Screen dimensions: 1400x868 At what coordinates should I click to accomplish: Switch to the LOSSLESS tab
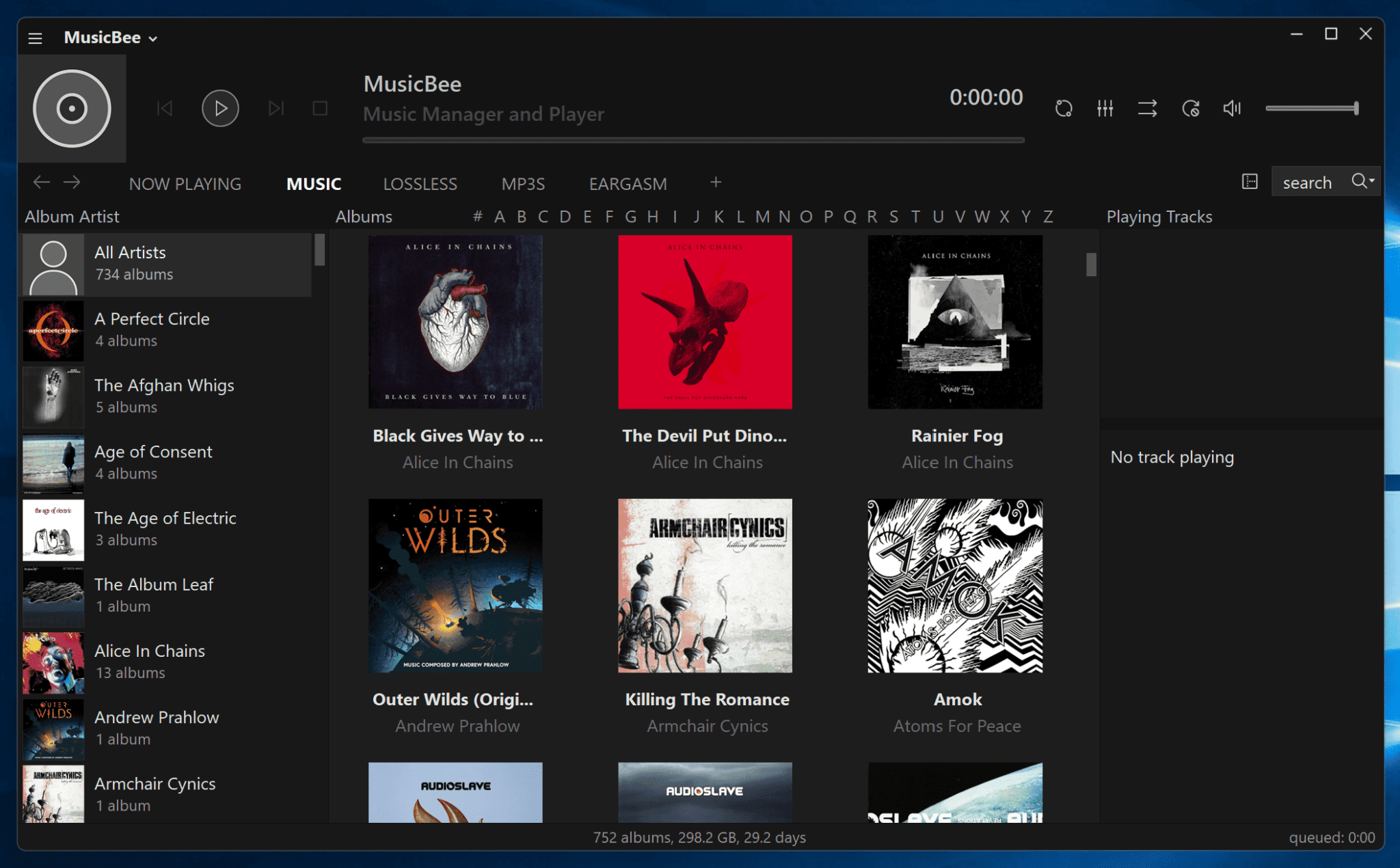(x=420, y=183)
